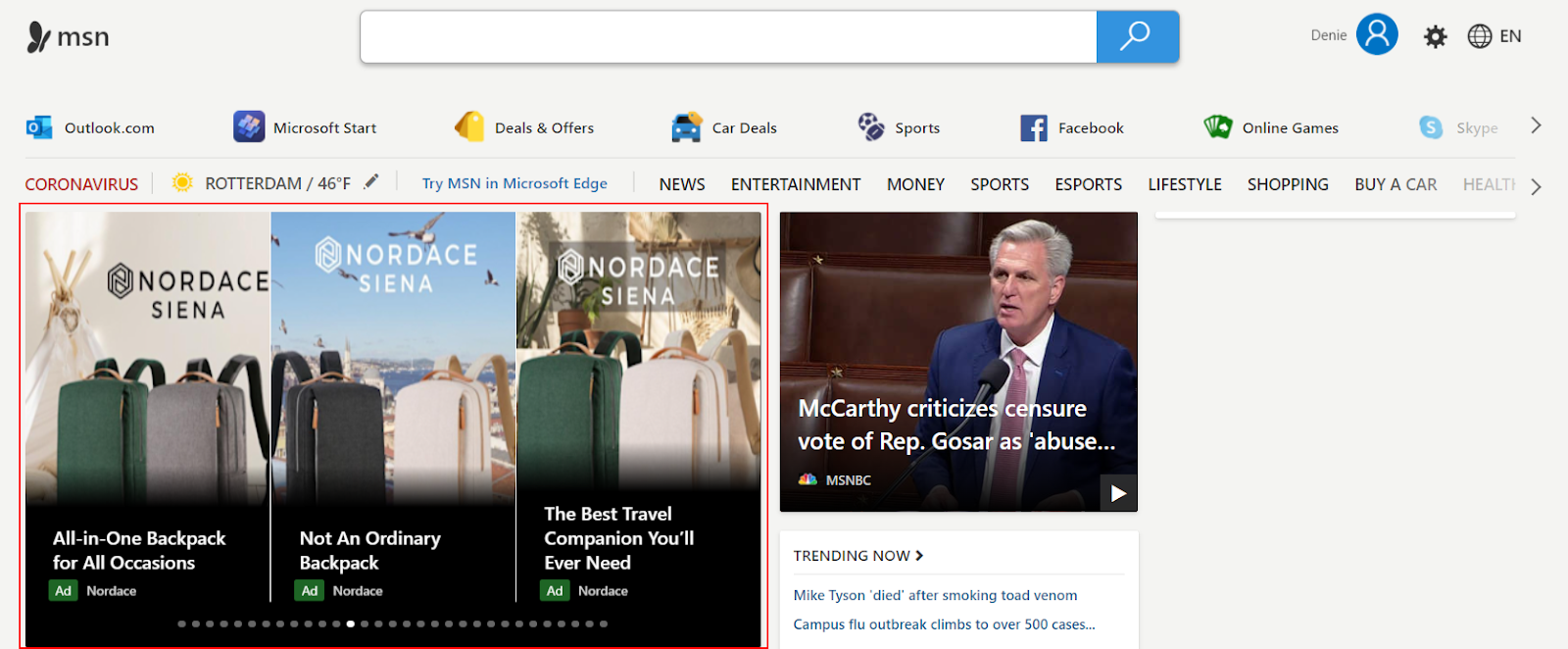The image size is (1568, 649).
Task: Open CORONAVIRUS link
Action: coord(81,184)
